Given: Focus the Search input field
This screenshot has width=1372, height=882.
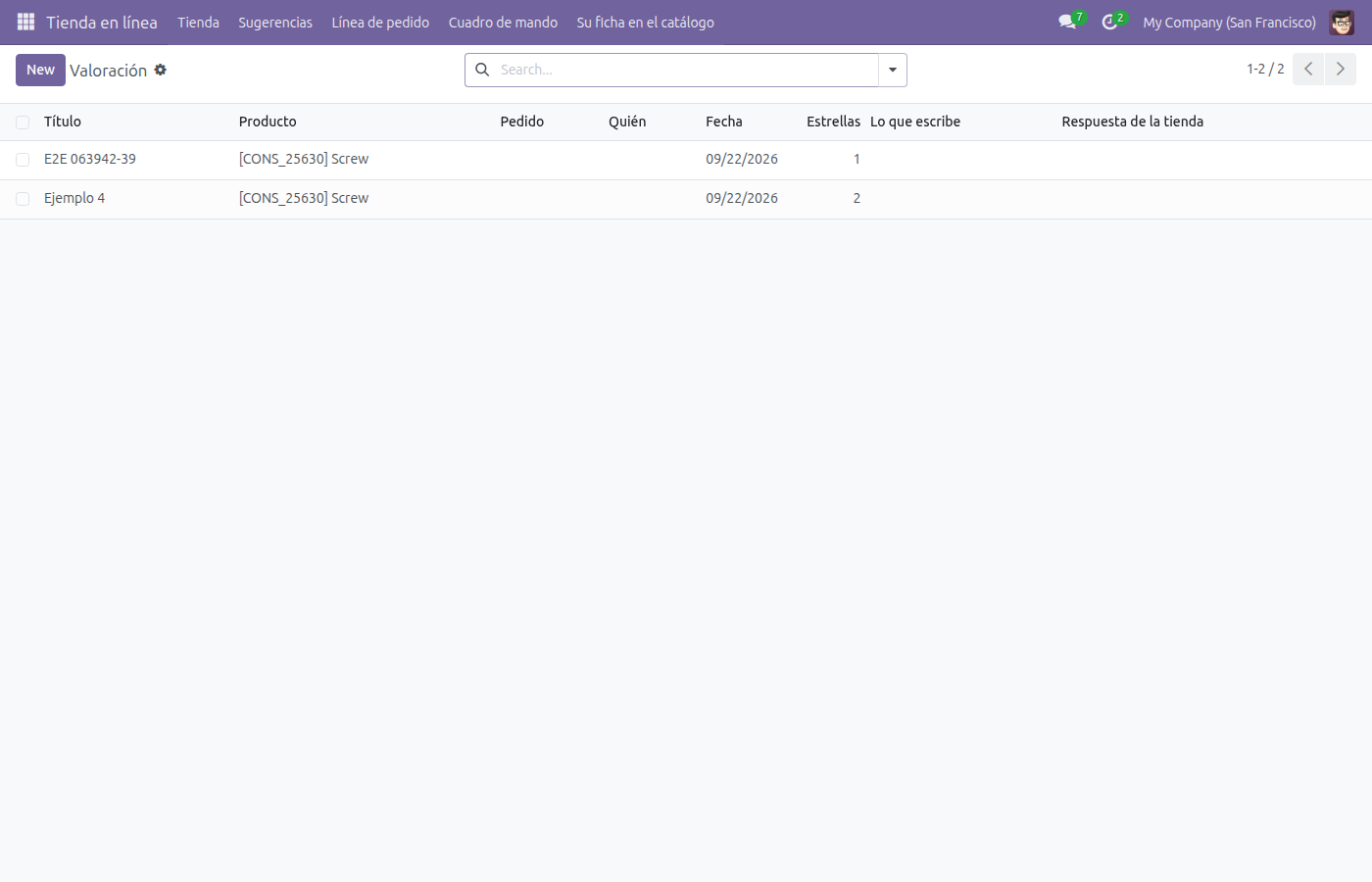Looking at the screenshot, I should [x=686, y=70].
